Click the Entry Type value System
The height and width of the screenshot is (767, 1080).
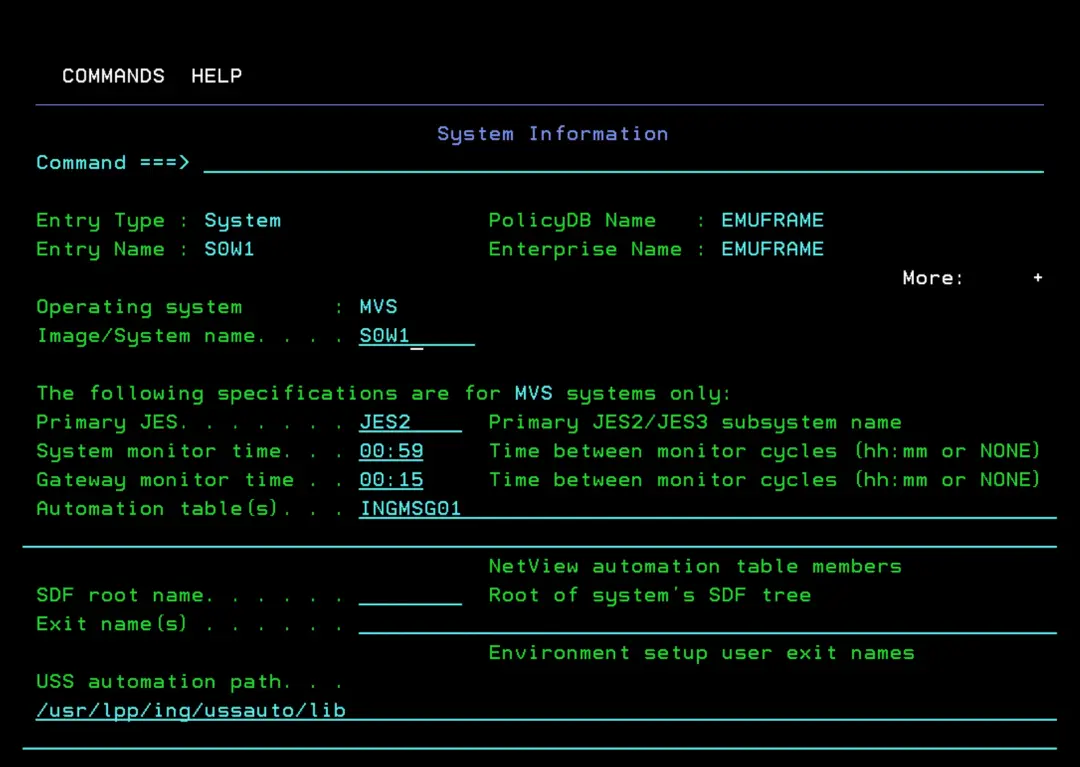(242, 221)
